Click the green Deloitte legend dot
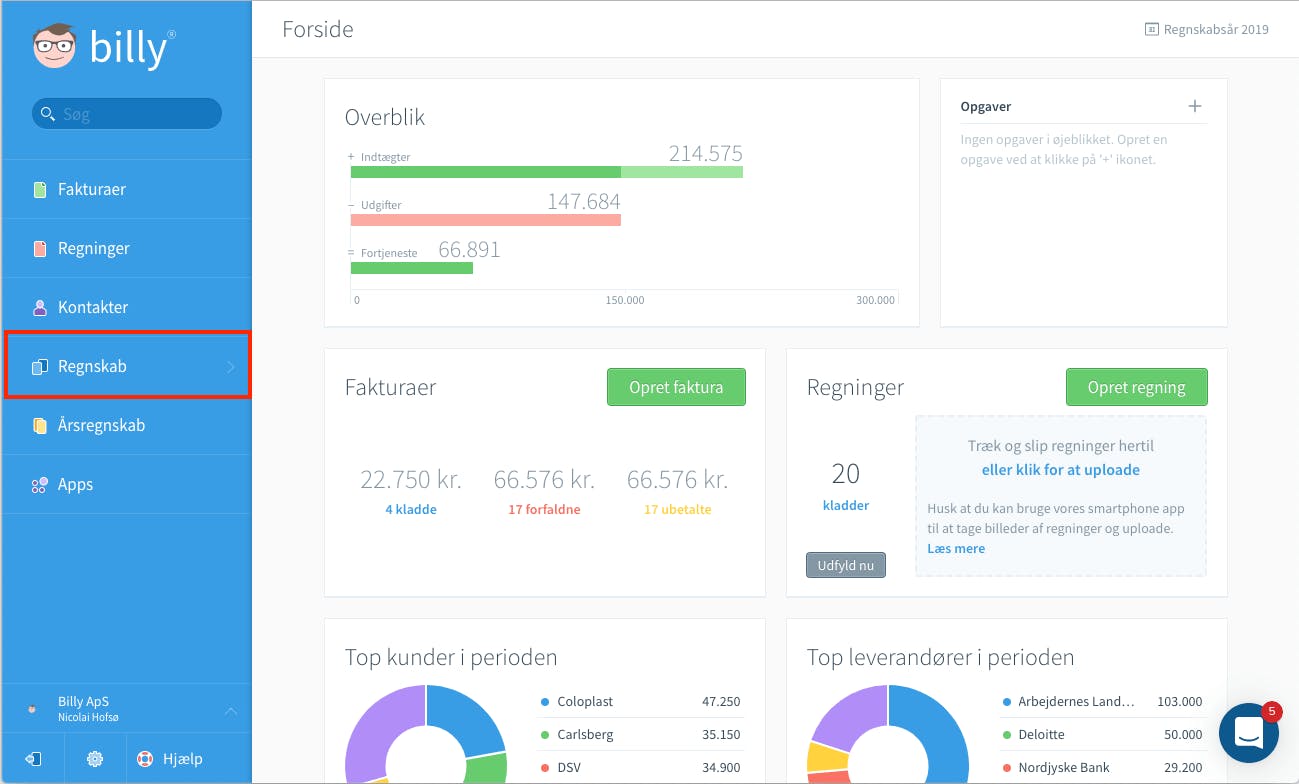 click(x=1007, y=735)
